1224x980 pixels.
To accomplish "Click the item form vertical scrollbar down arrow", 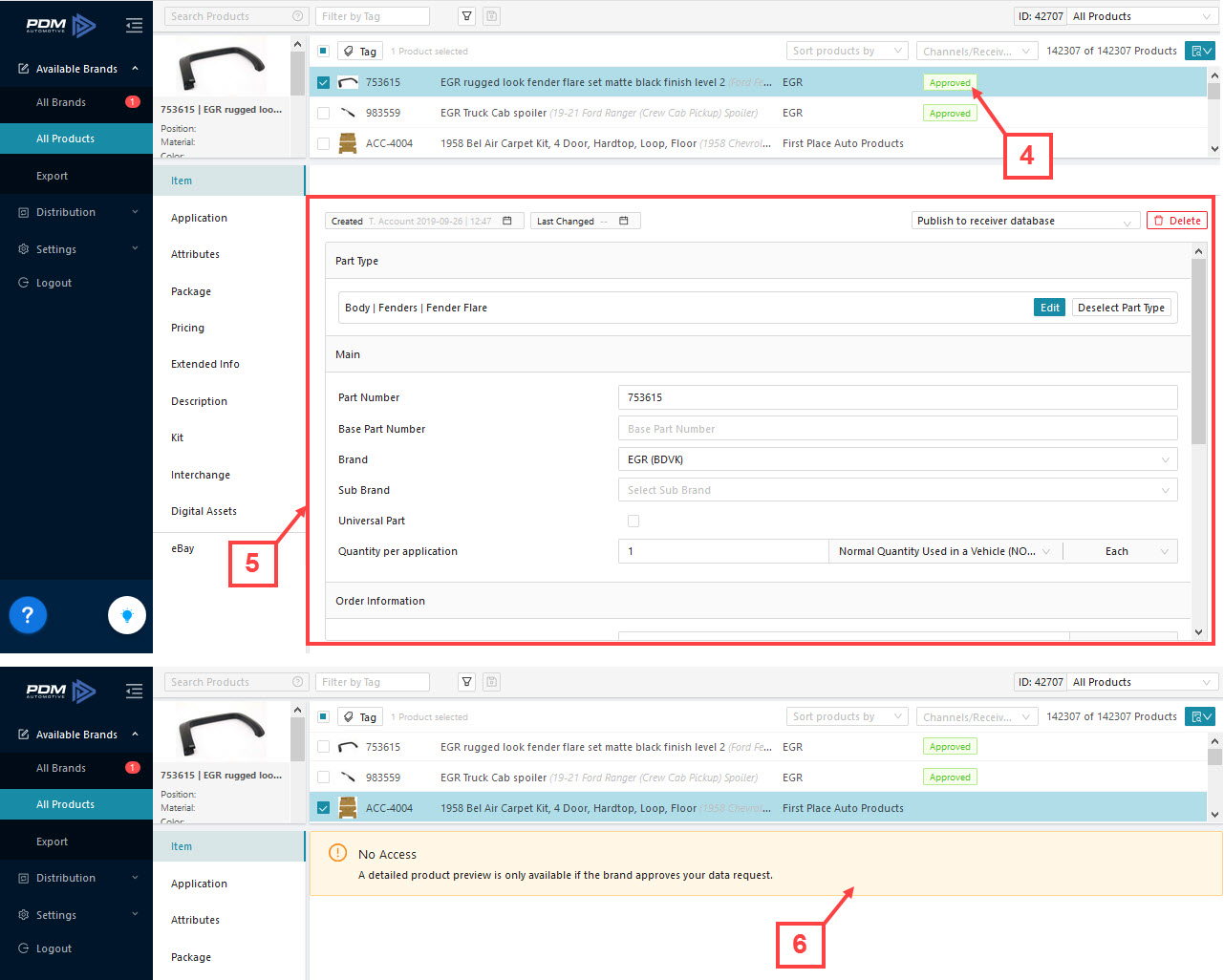I will (1198, 631).
